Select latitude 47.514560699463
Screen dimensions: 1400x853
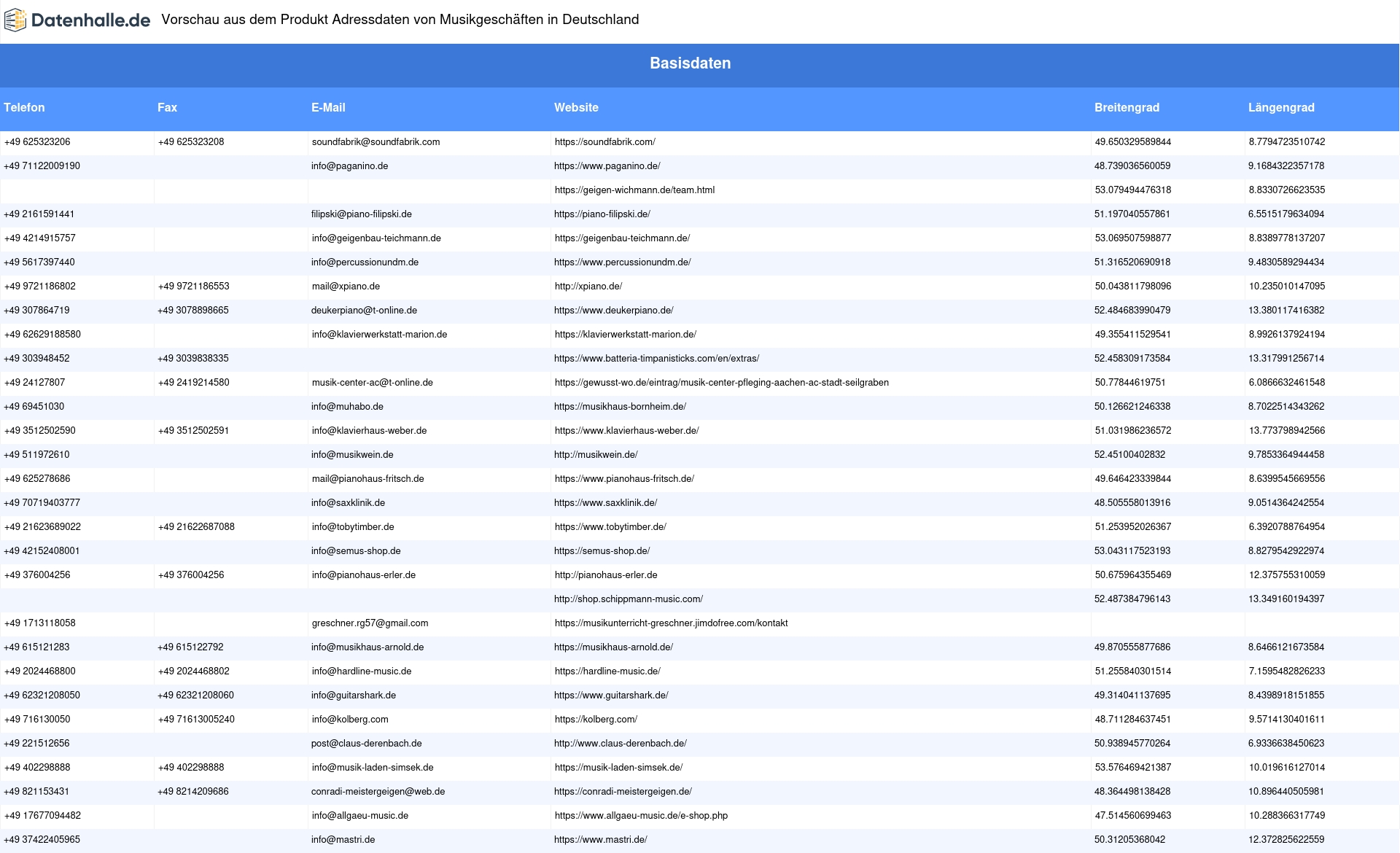click(1132, 816)
